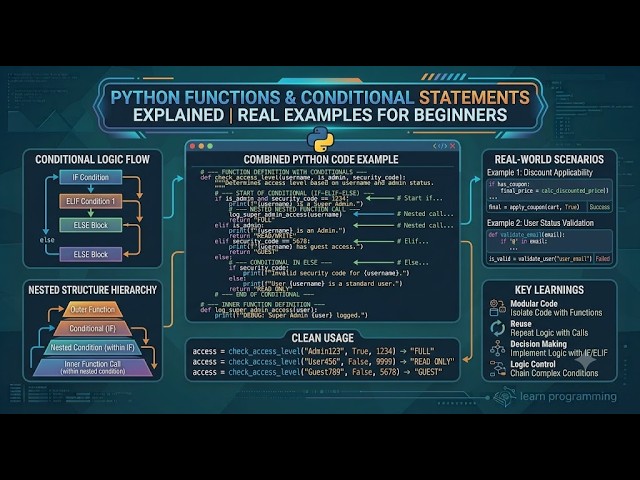Click the 'def check_access_level' code line
The height and width of the screenshot is (480, 640).
coord(303,178)
